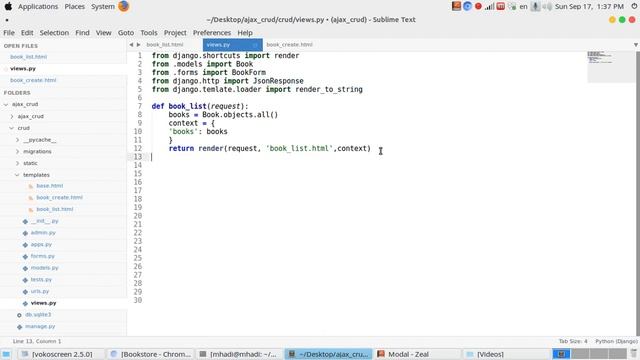Click the Apple logo icon in top panel

pos(8,6)
